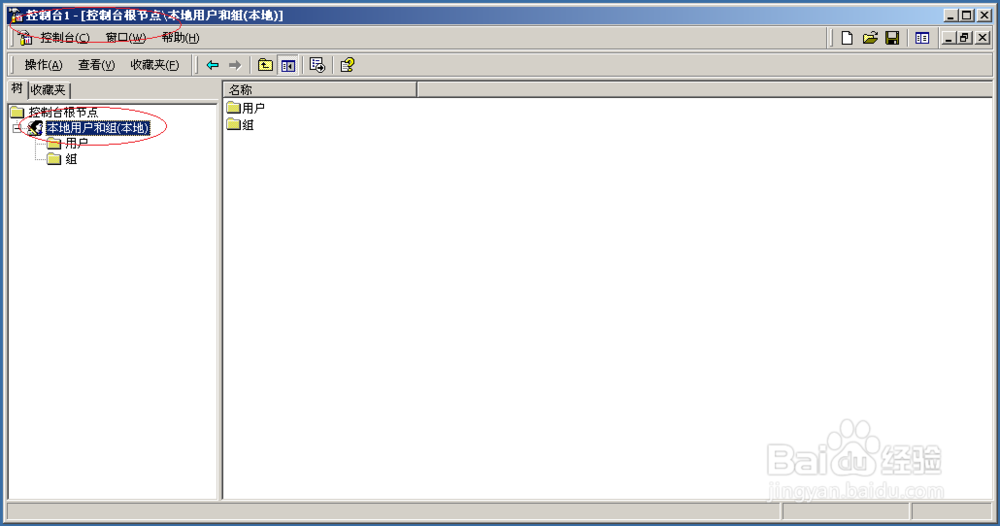
Task: Click the New console document icon
Action: click(x=847, y=38)
